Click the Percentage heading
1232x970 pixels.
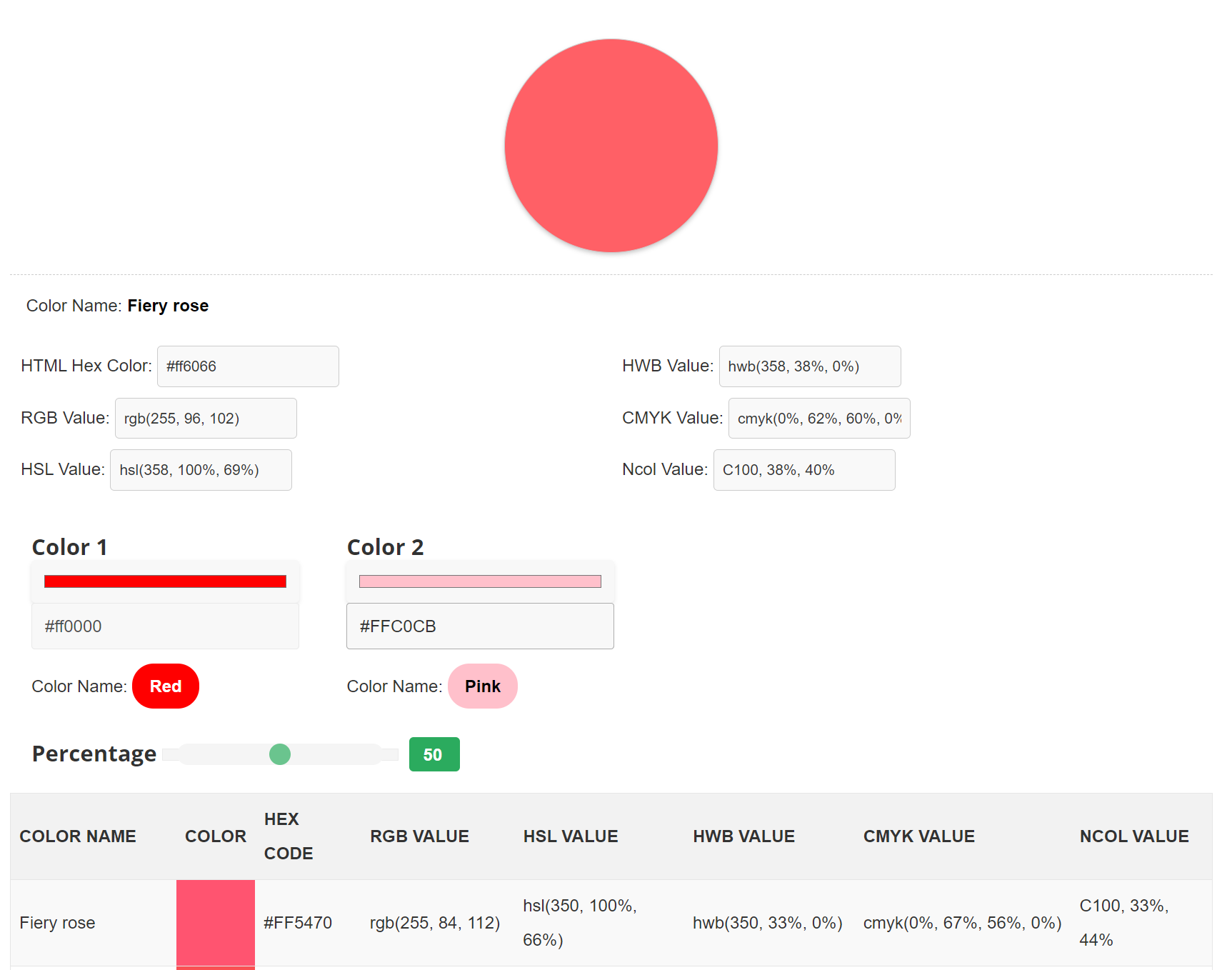pyautogui.click(x=94, y=754)
